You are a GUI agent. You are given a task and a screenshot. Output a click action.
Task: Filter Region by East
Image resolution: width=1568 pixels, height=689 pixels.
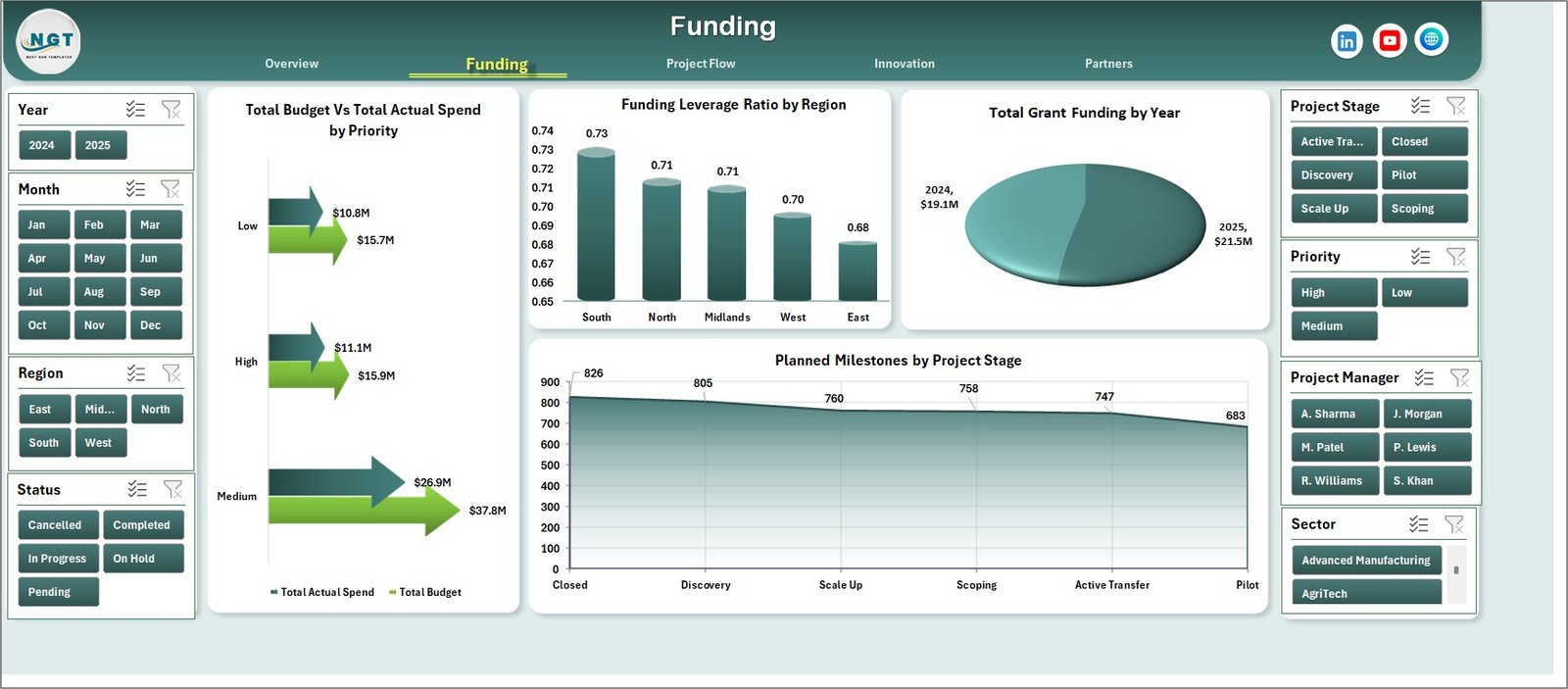44,409
